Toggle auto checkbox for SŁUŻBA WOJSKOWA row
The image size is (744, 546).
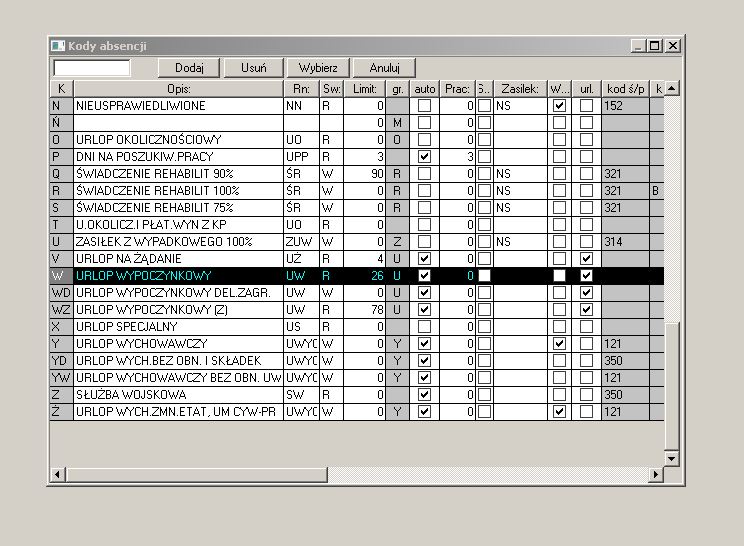click(x=424, y=394)
